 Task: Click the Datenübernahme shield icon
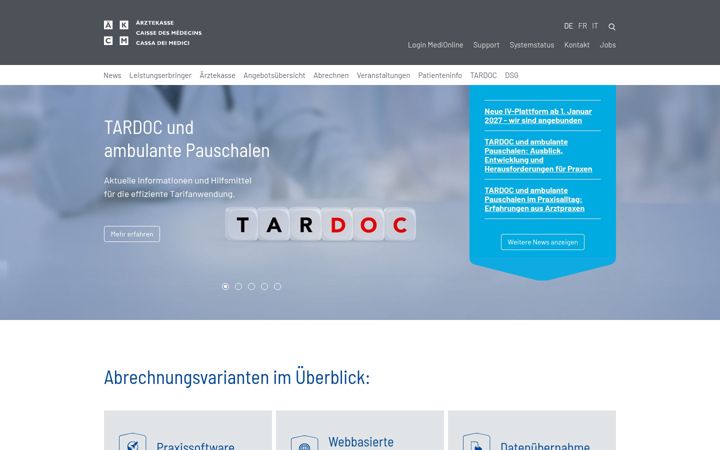476,442
